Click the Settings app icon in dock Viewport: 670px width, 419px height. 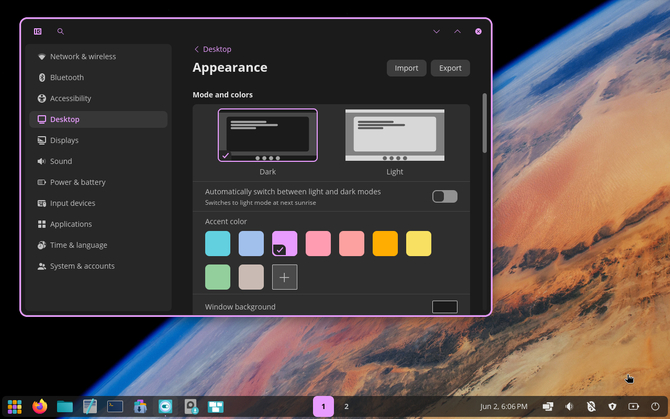pyautogui.click(x=165, y=406)
